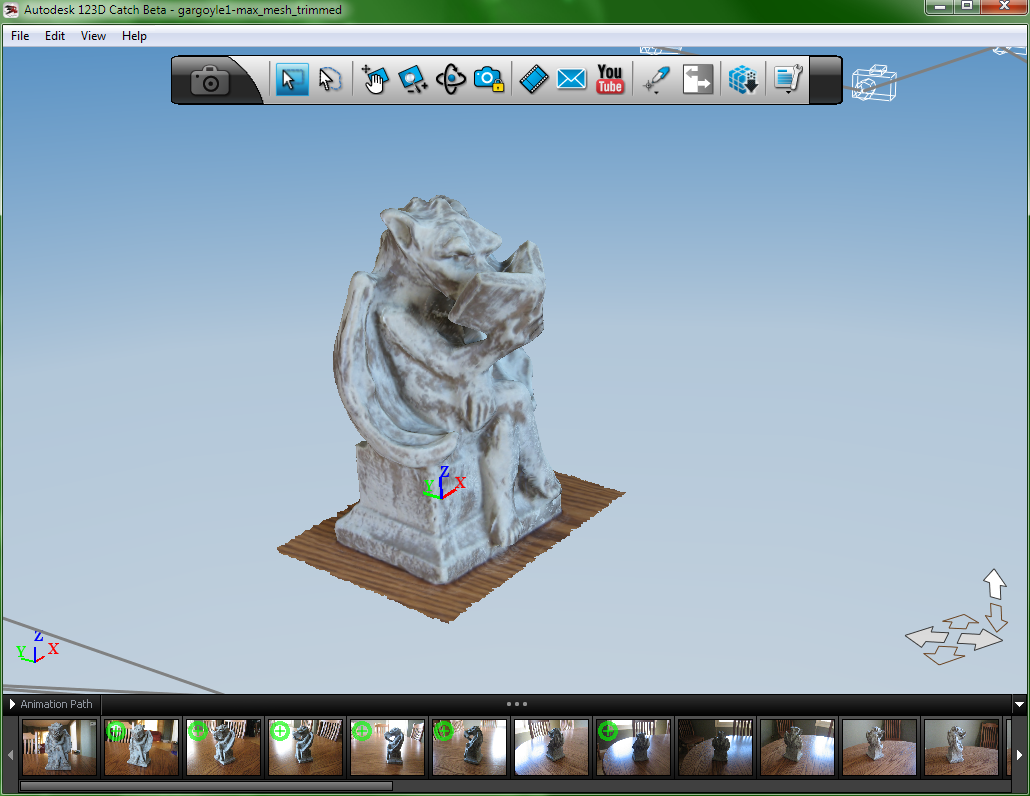
Task: Open the File menu
Action: click(19, 35)
